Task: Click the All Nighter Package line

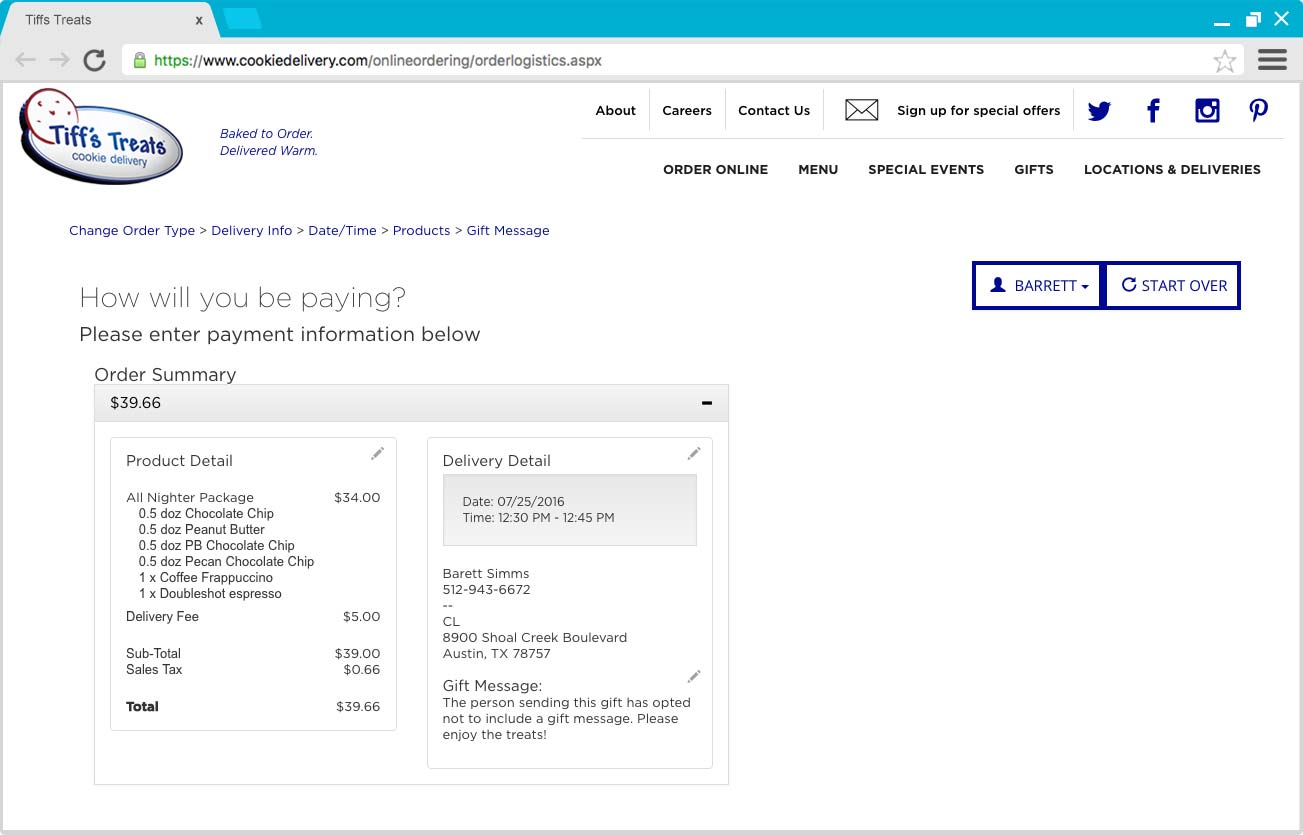Action: pos(190,498)
